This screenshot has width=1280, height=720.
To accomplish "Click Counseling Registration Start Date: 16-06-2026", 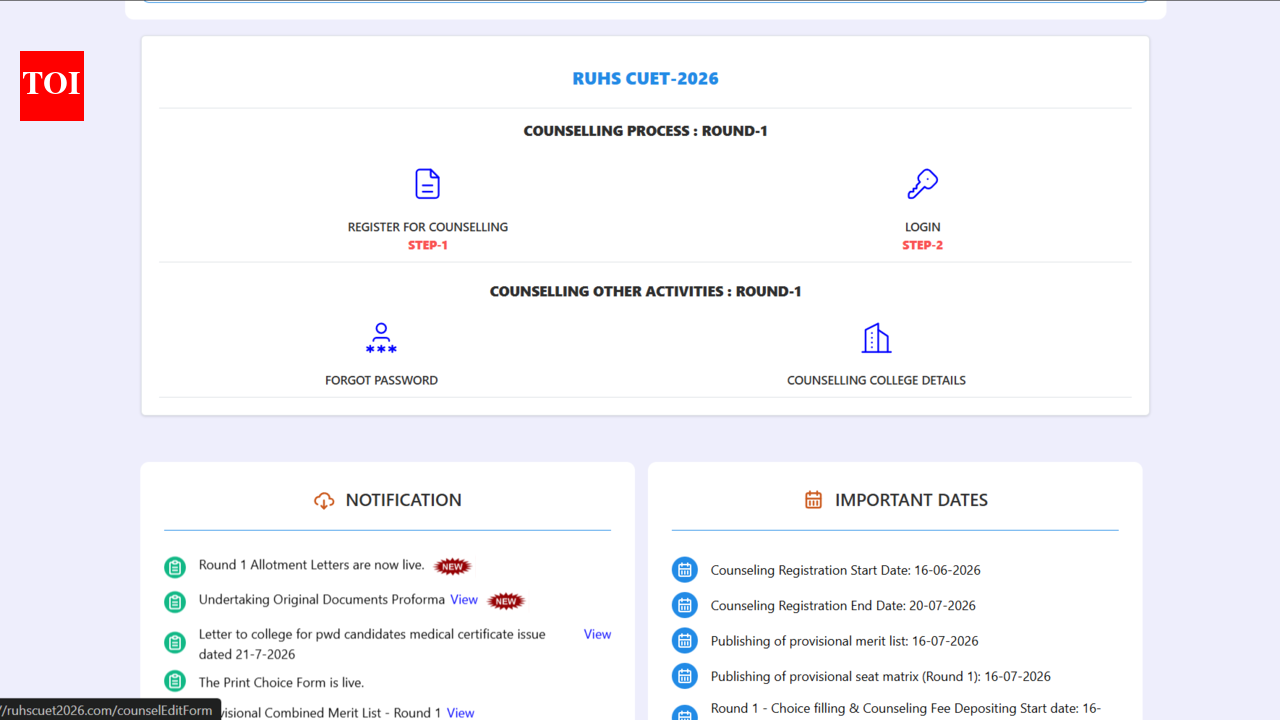I will tap(846, 570).
